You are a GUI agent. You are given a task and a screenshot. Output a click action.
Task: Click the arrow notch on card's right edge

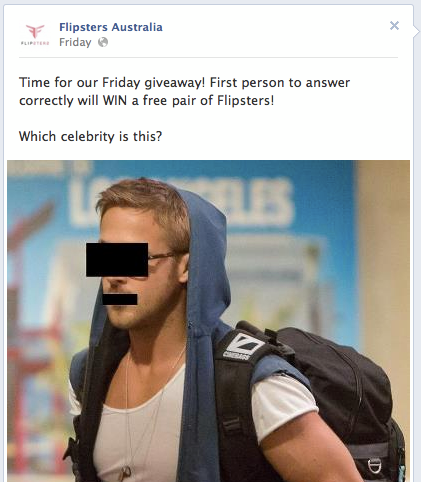(416, 31)
